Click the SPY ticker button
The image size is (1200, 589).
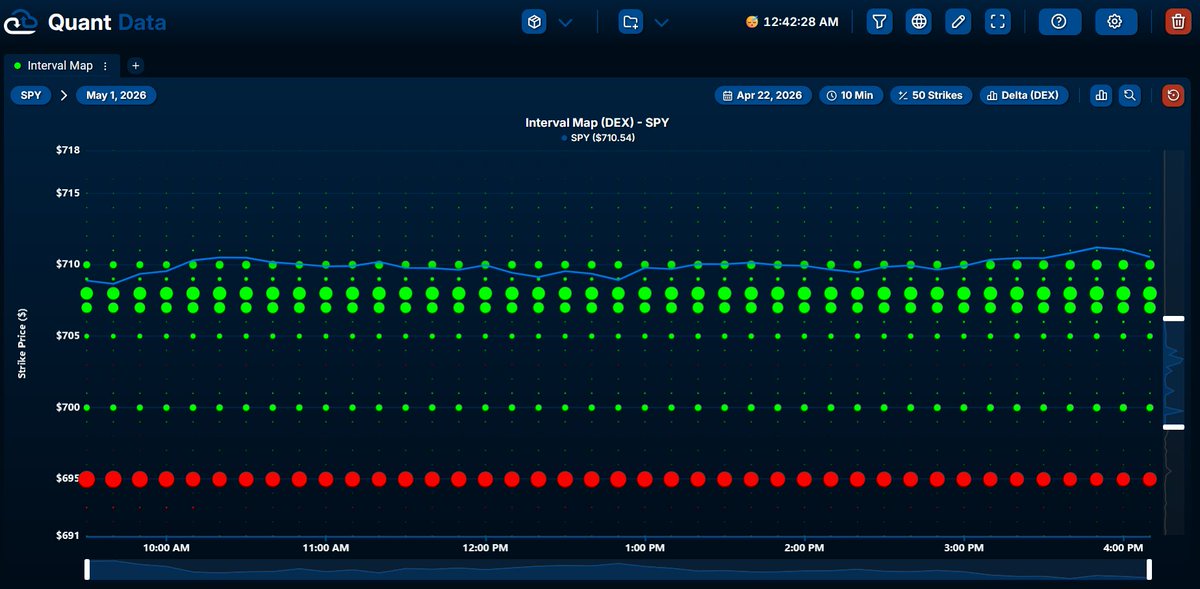(31, 96)
